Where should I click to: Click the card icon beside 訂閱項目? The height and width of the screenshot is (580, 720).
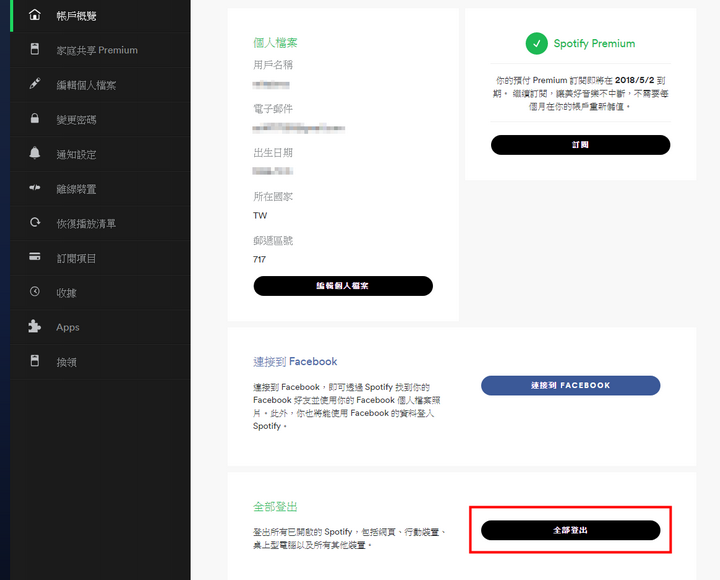pyautogui.click(x=34, y=257)
